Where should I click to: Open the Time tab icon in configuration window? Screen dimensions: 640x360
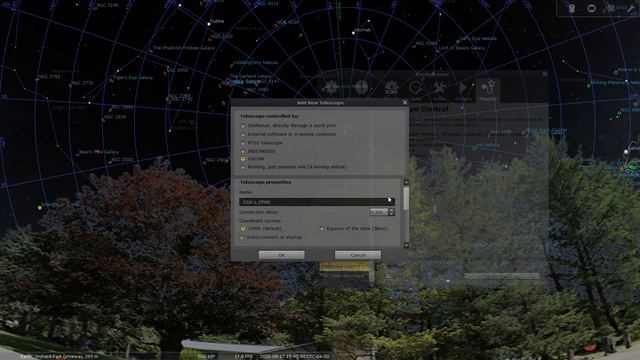click(416, 89)
